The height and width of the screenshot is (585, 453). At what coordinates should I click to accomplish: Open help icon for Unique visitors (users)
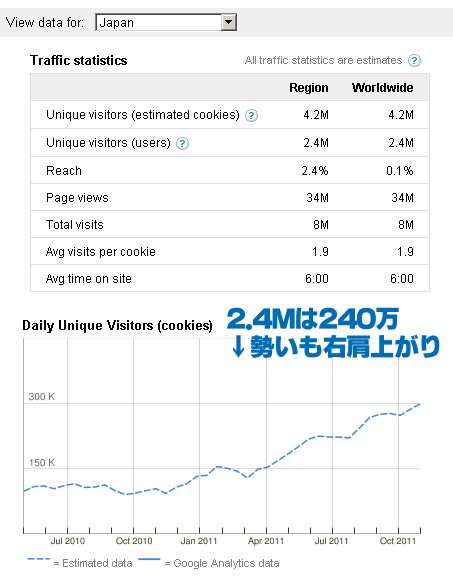tap(182, 143)
